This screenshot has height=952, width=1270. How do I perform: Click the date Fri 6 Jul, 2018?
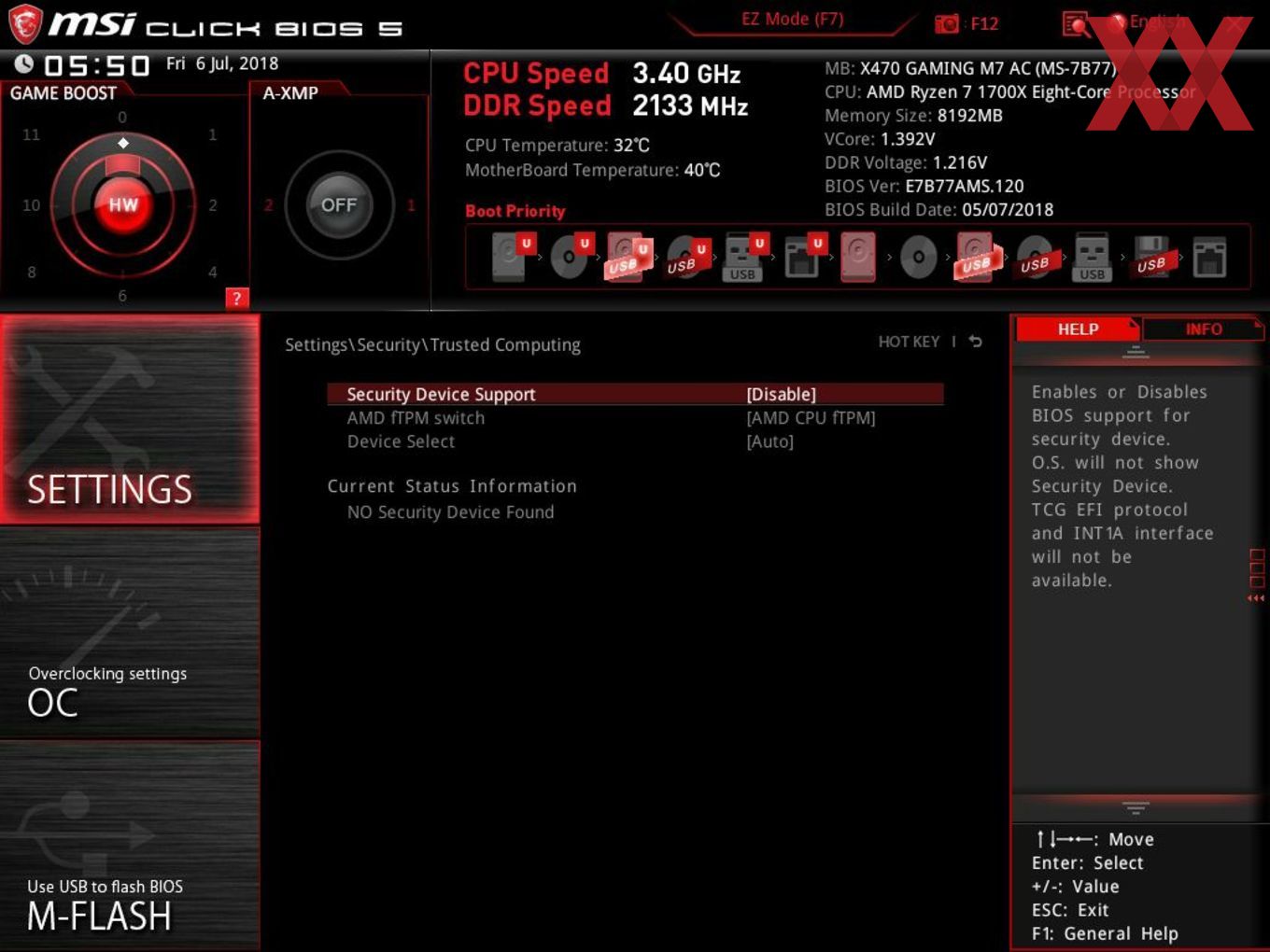pyautogui.click(x=222, y=63)
